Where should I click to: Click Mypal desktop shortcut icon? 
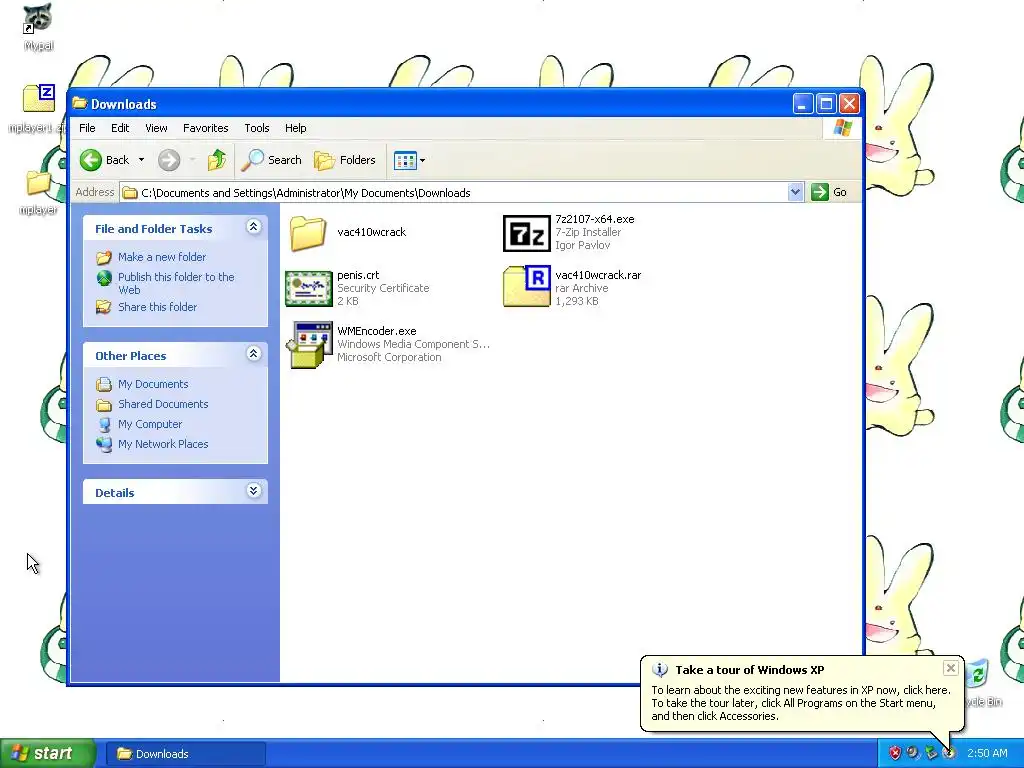39,18
